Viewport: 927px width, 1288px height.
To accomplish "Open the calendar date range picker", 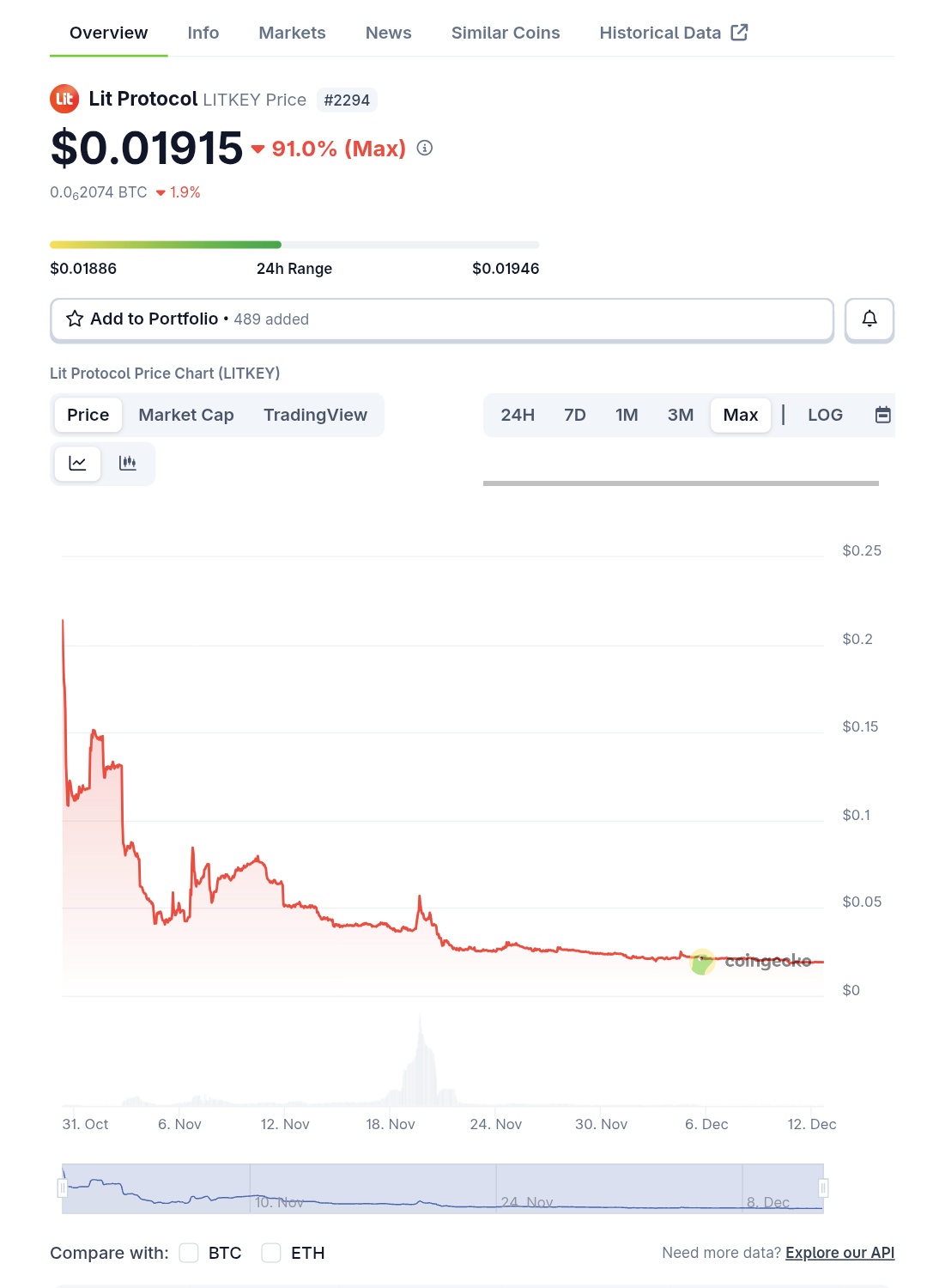I will (x=882, y=416).
